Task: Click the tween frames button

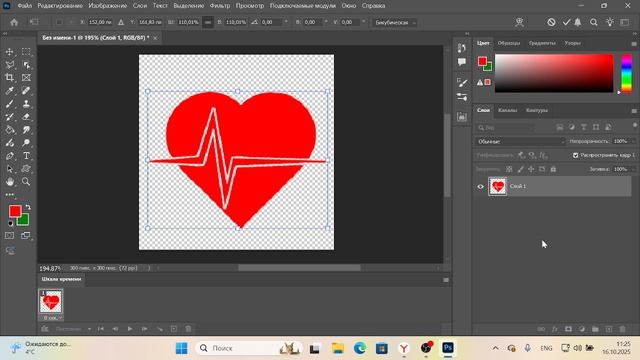Action: [x=160, y=329]
